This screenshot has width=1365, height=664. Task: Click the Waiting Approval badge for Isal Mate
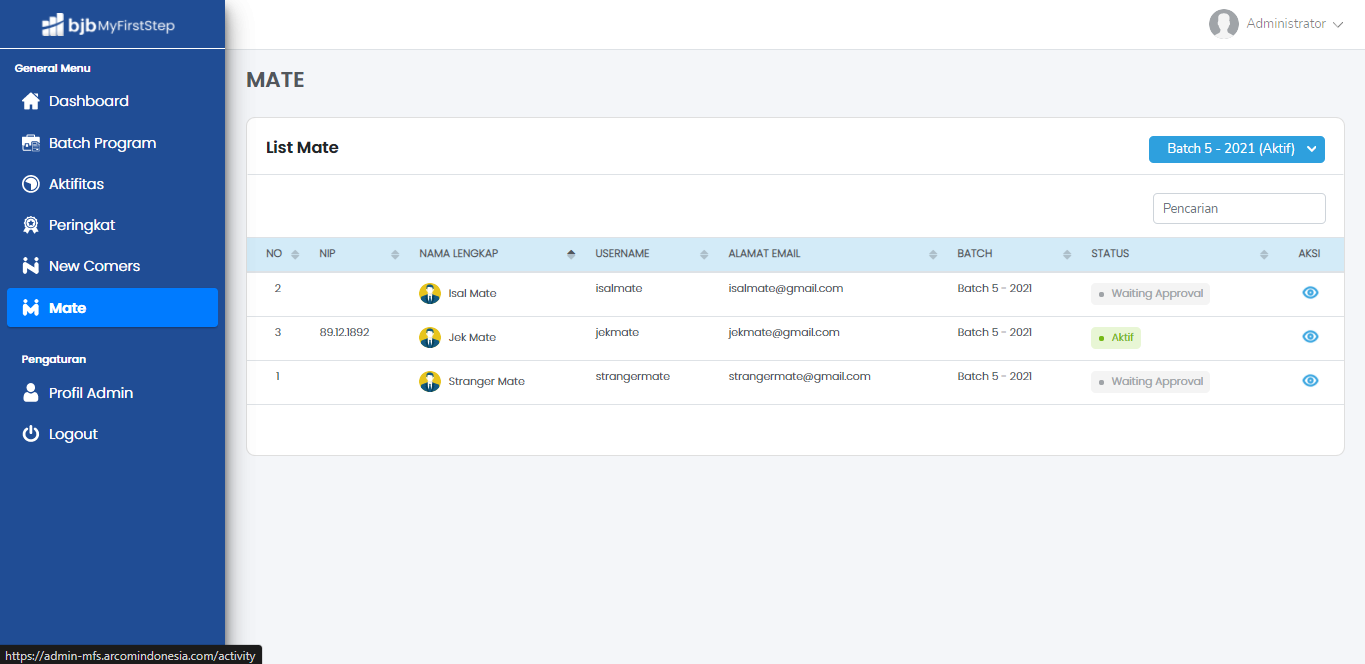pos(1150,294)
